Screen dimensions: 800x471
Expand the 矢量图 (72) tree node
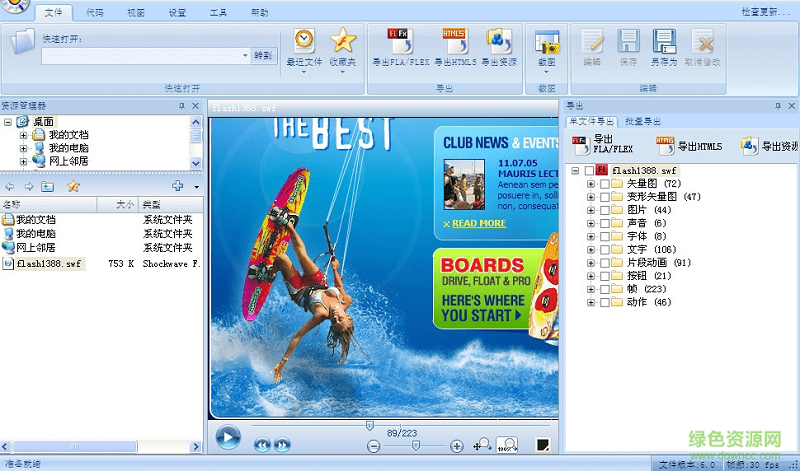(x=591, y=184)
